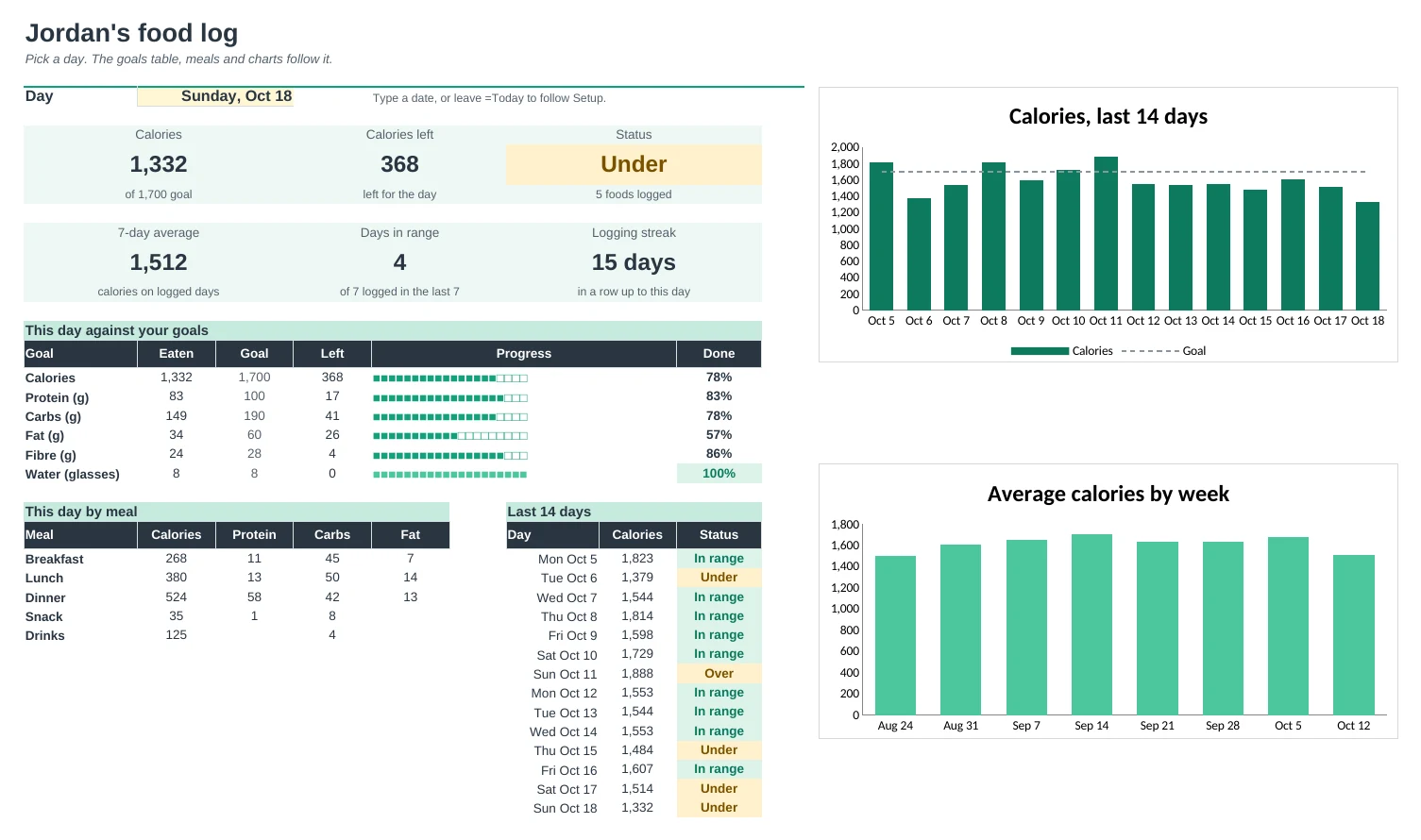This screenshot has height=840, width=1421.
Task: Click the "This day by meal" section heading
Action: tap(81, 512)
